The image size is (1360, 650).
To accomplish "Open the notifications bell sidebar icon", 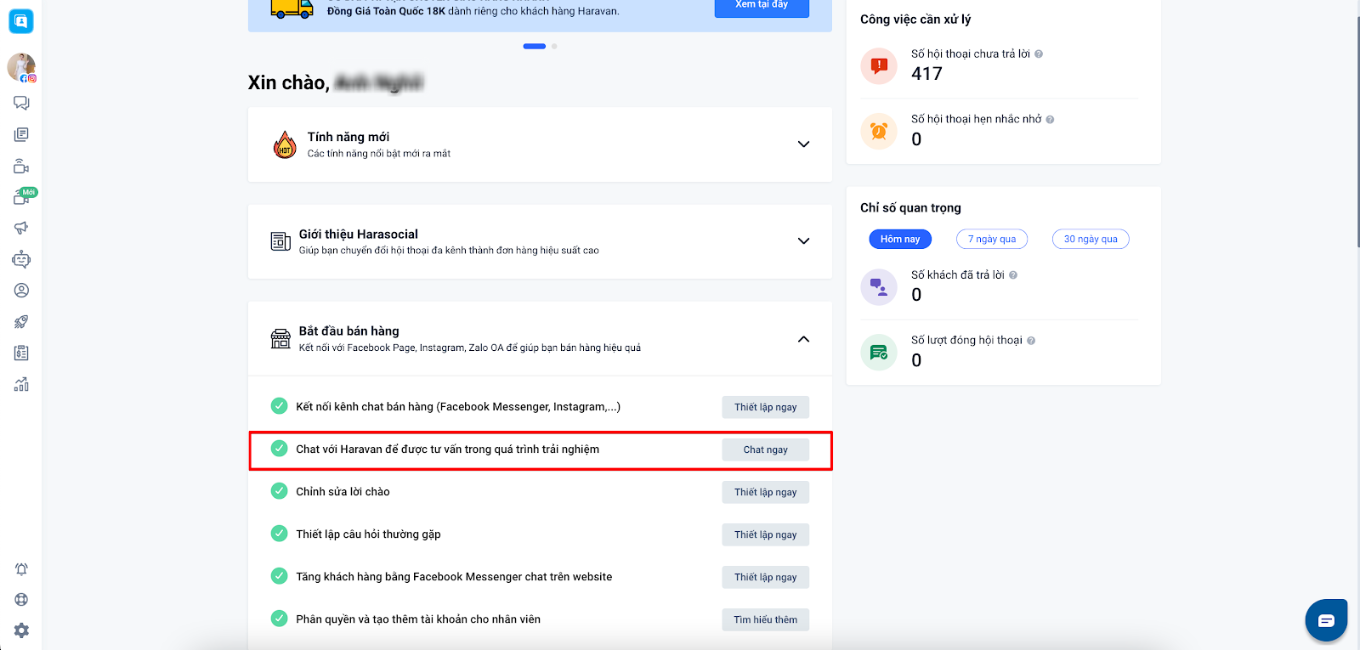I will (x=21, y=569).
